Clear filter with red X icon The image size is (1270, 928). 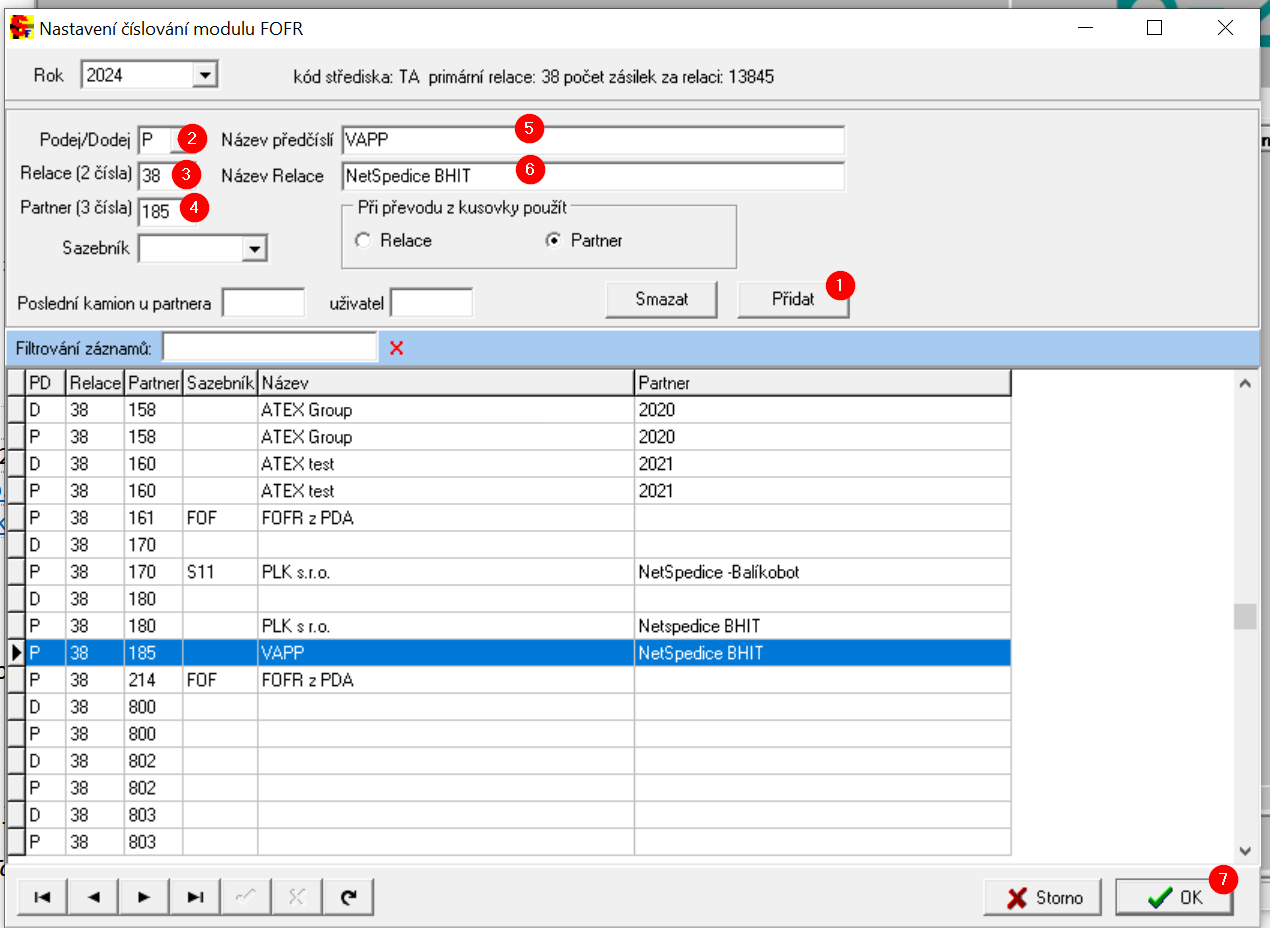(x=397, y=348)
